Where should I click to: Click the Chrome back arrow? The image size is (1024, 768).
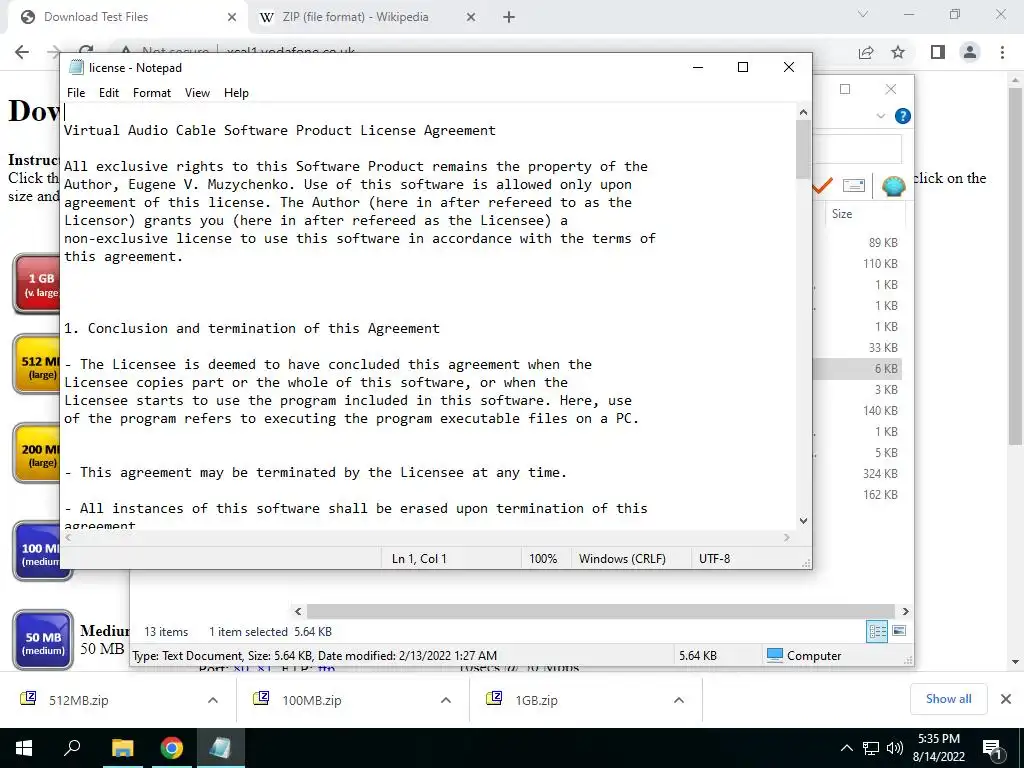pyautogui.click(x=22, y=52)
